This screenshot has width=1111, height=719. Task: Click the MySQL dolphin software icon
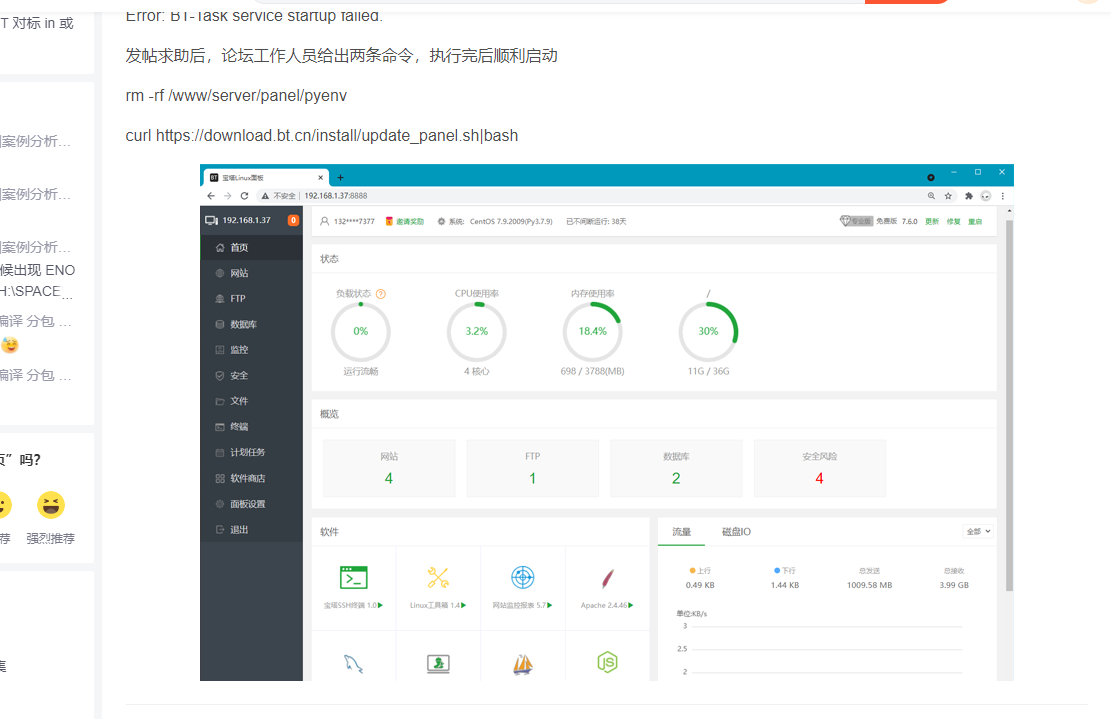point(354,664)
